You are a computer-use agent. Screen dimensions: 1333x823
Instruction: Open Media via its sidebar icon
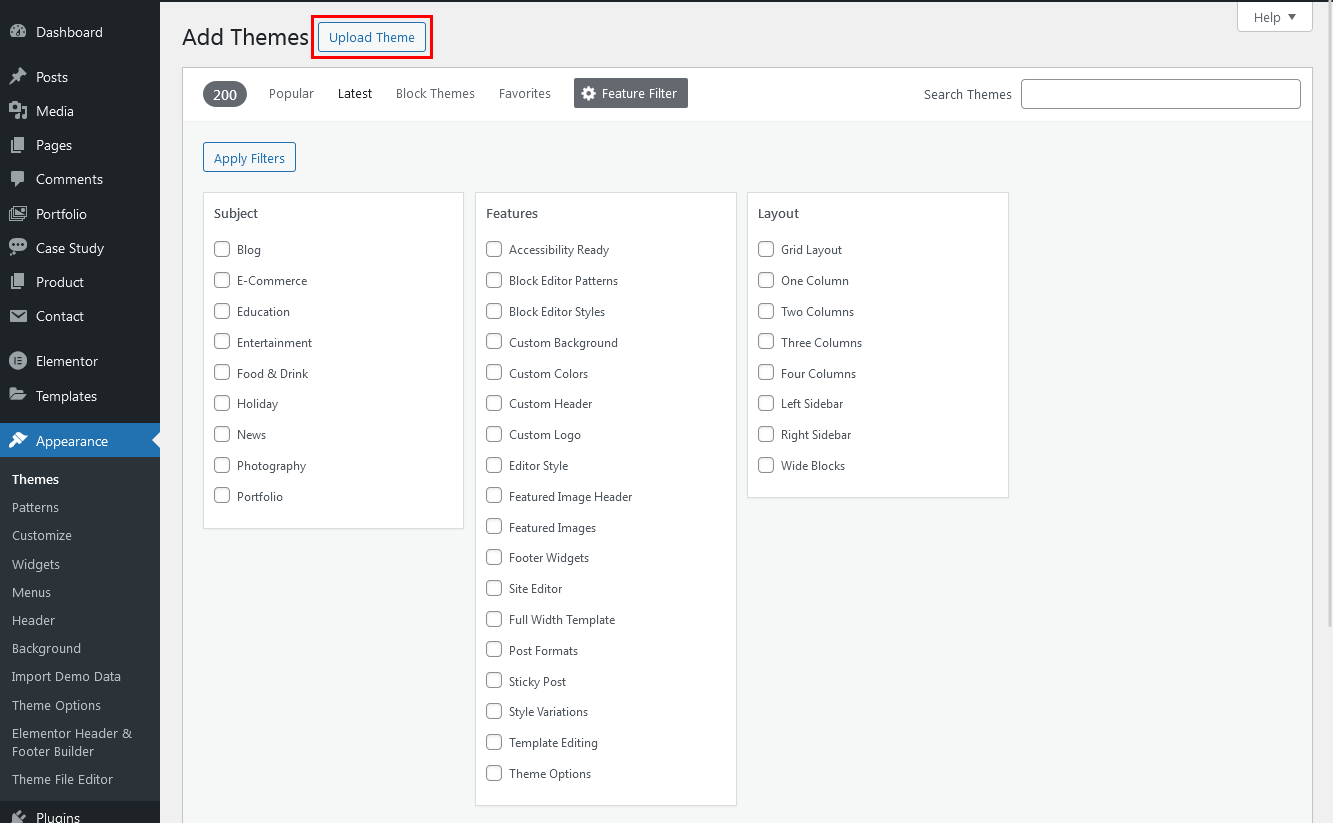18,111
